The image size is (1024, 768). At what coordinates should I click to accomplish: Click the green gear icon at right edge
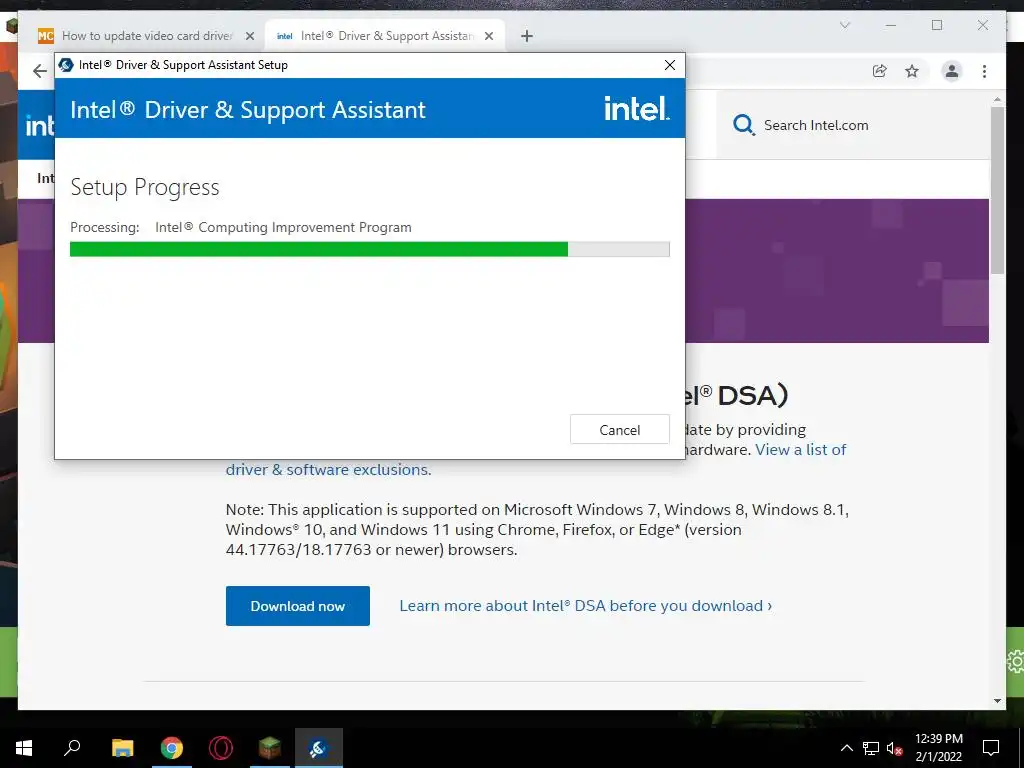pyautogui.click(x=1016, y=662)
